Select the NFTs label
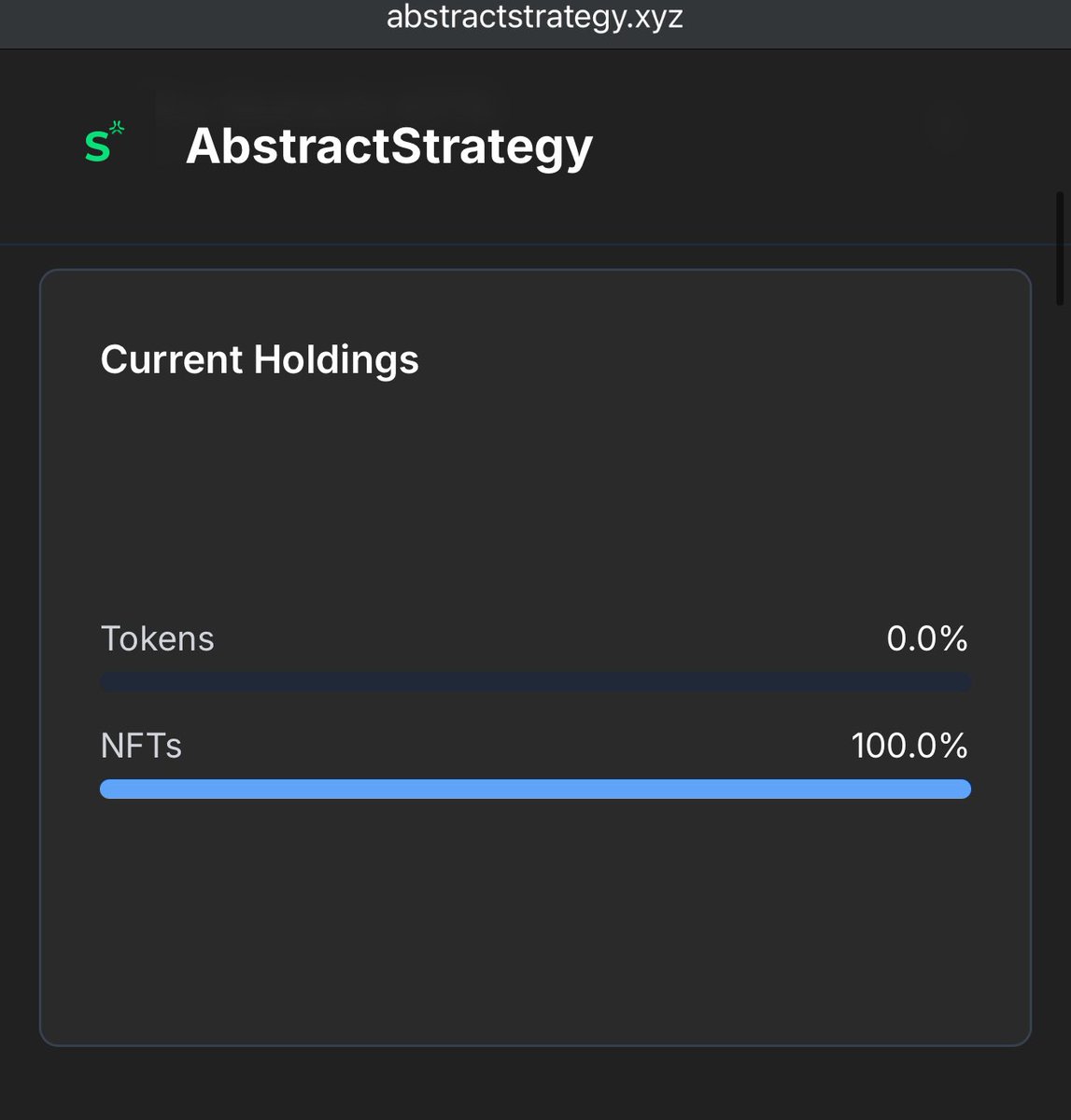Image resolution: width=1071 pixels, height=1120 pixels. (x=141, y=747)
